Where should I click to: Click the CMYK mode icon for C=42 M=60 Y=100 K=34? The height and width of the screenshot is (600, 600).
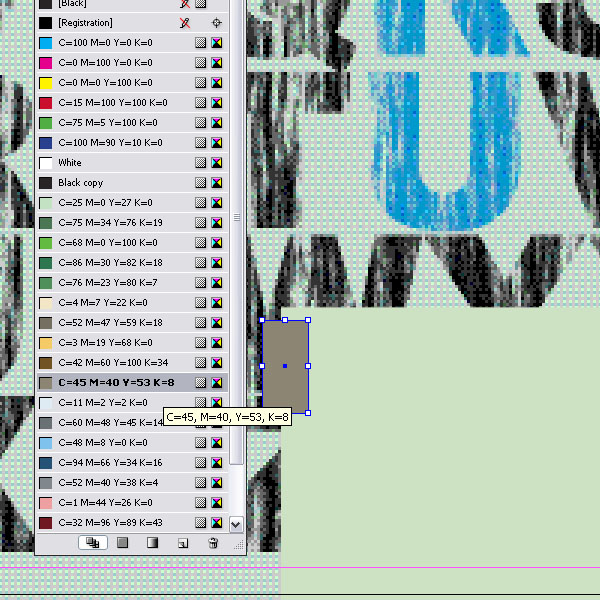pos(217,363)
